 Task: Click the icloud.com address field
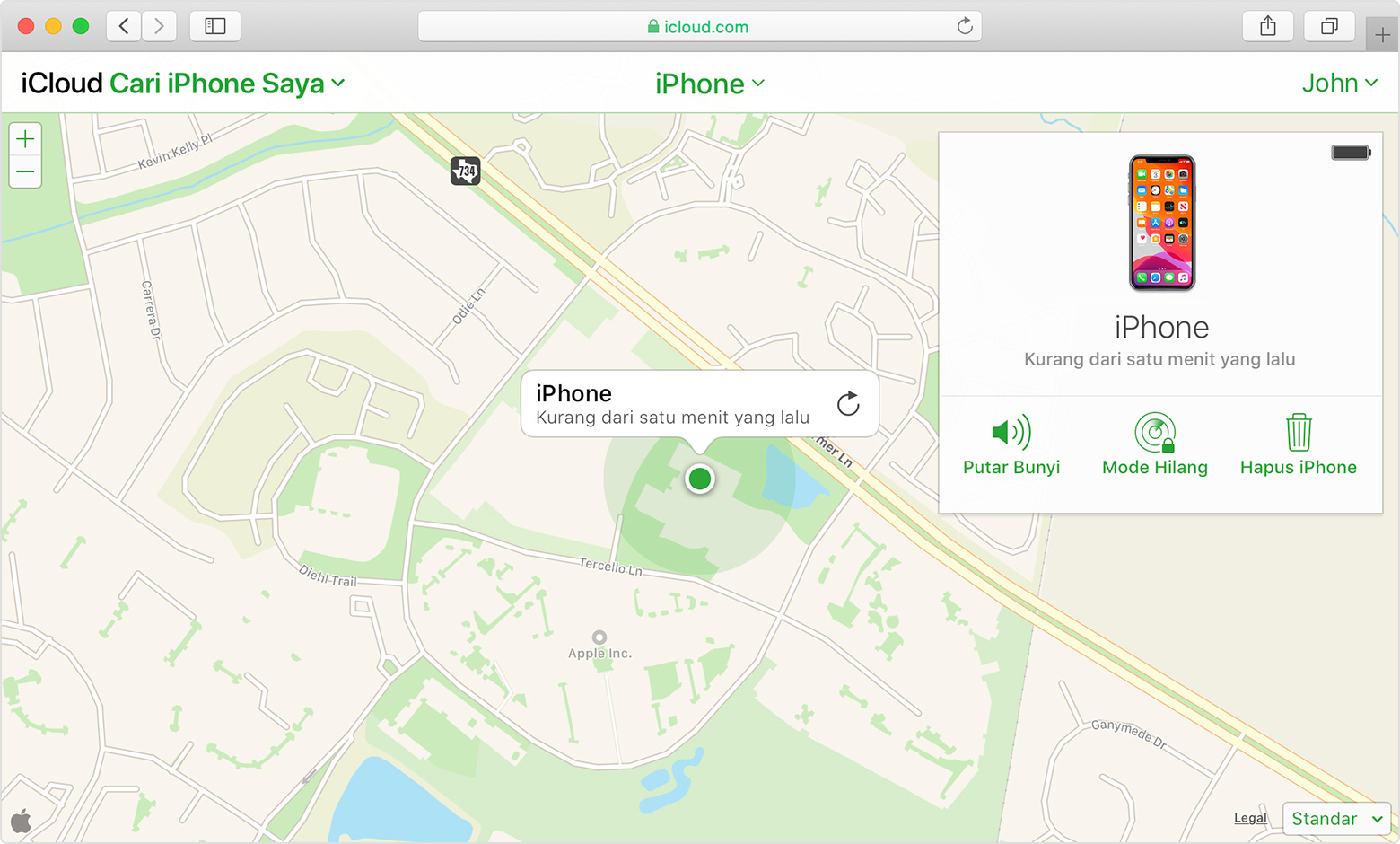[700, 26]
